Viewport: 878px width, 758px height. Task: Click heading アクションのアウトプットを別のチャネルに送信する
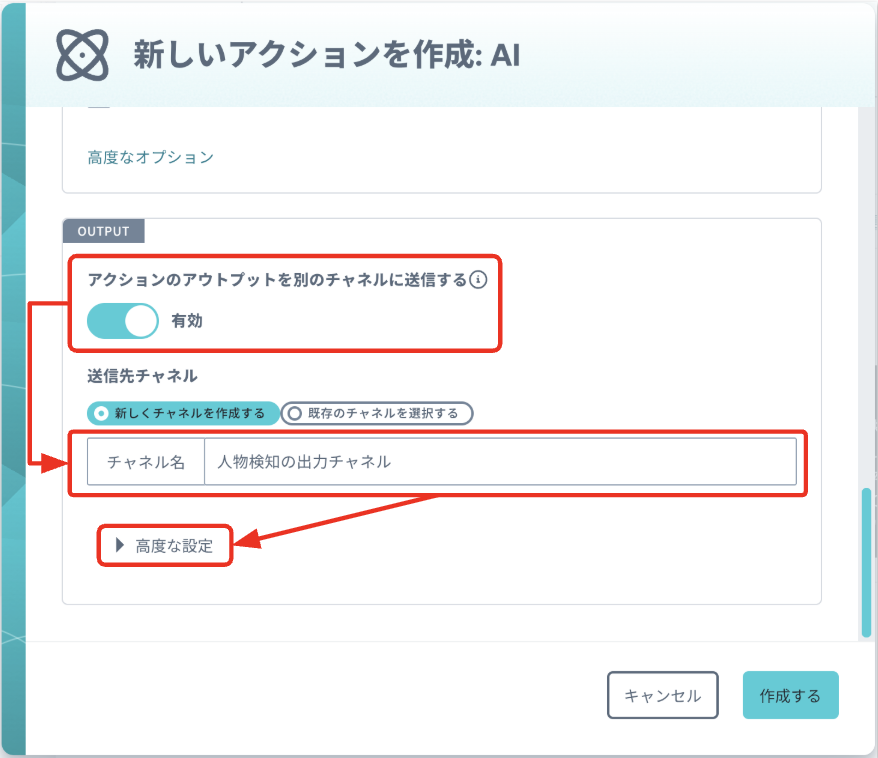click(x=277, y=279)
